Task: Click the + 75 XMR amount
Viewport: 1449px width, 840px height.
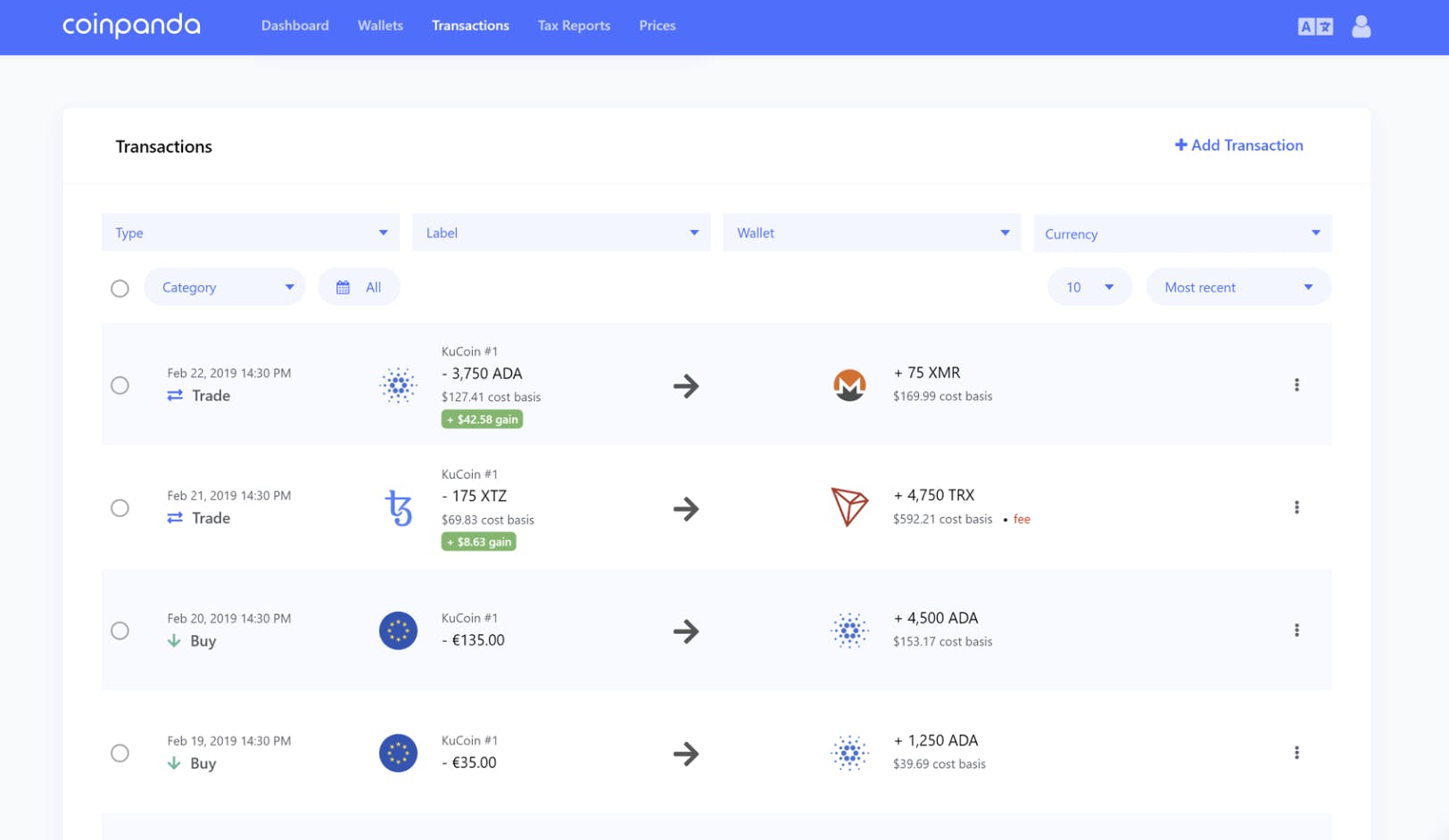Action: click(x=927, y=373)
